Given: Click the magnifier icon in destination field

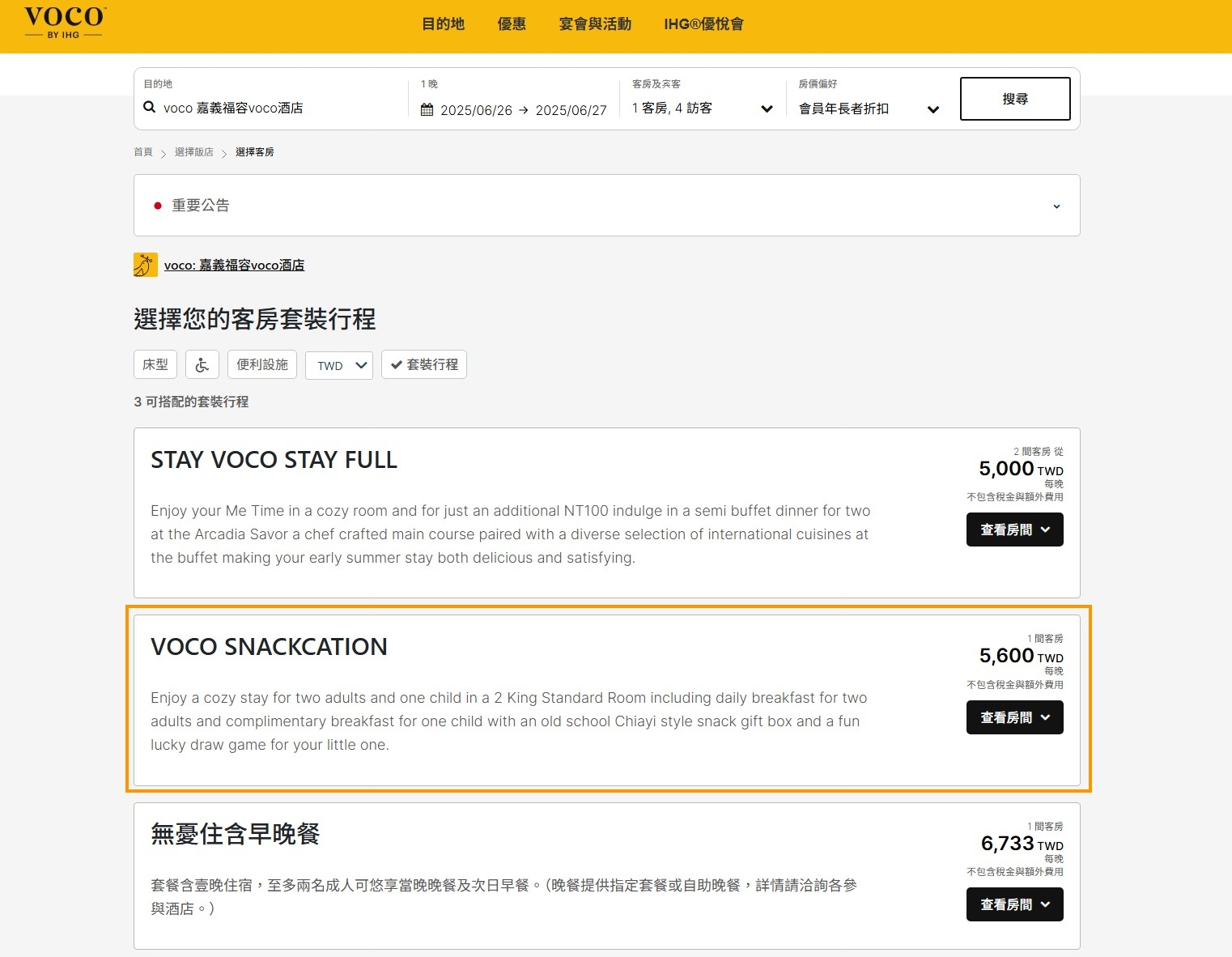Looking at the screenshot, I should [150, 107].
